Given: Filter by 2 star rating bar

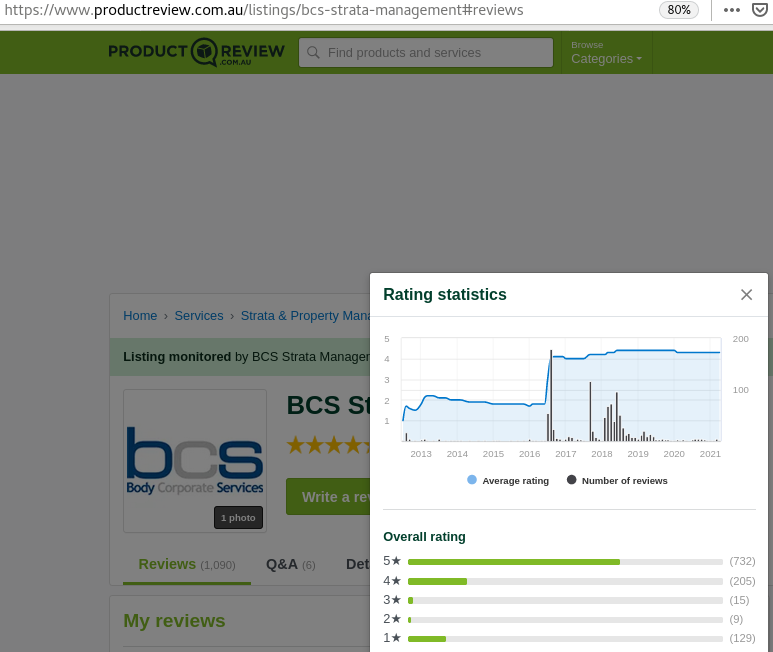Looking at the screenshot, I should click(565, 619).
